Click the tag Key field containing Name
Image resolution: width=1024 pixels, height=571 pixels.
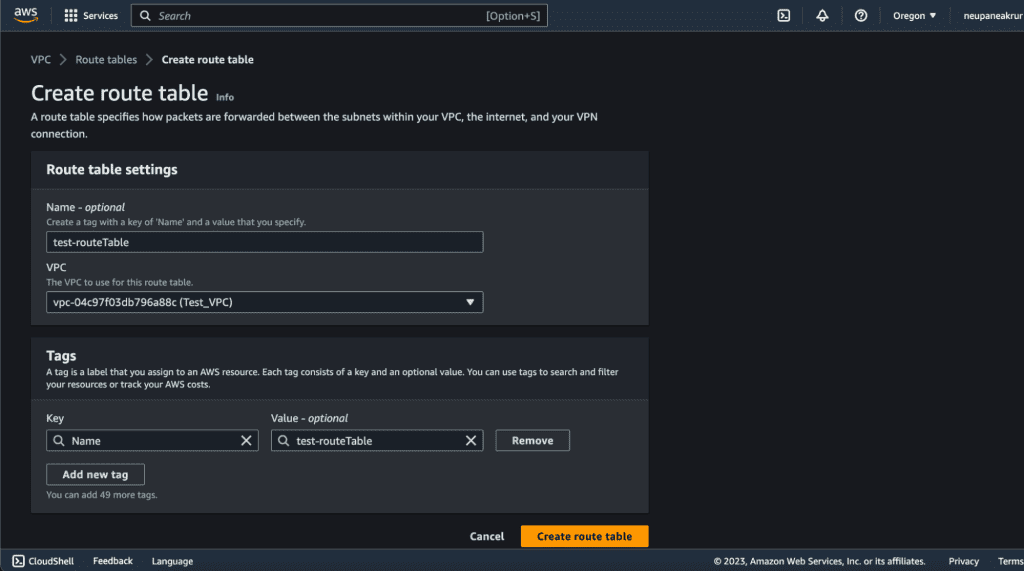point(152,440)
